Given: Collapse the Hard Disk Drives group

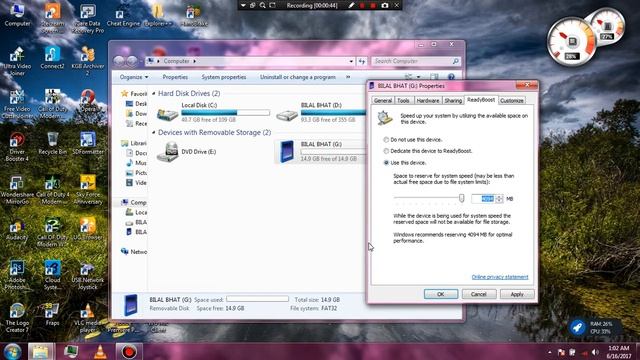Looking at the screenshot, I should (x=154, y=93).
